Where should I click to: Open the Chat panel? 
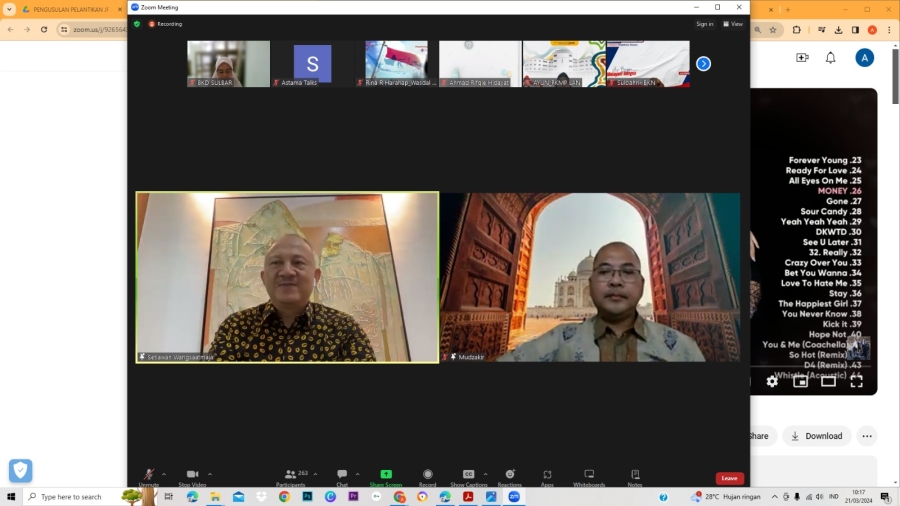342,476
